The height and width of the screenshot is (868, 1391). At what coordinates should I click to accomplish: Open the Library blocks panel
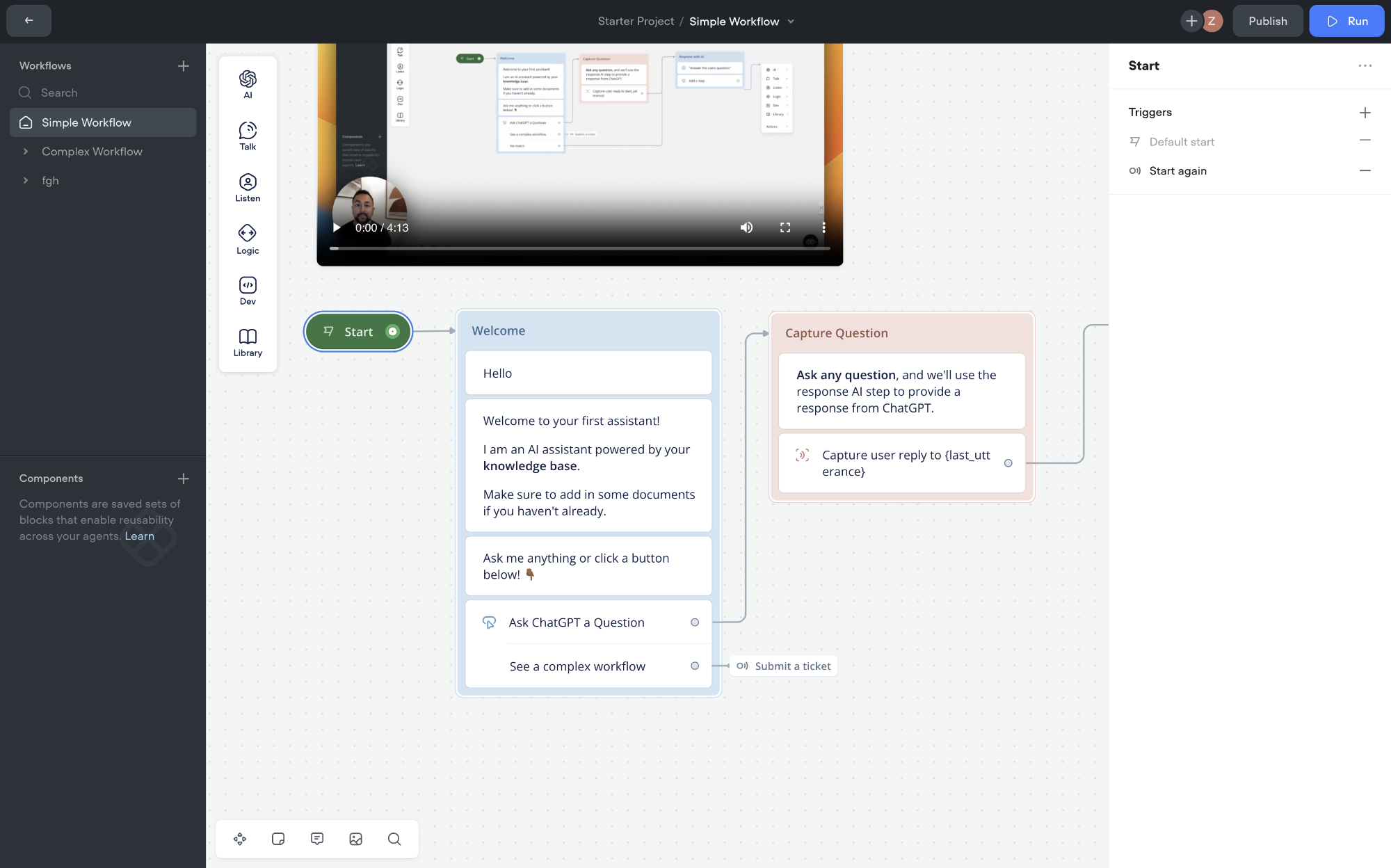click(x=248, y=341)
